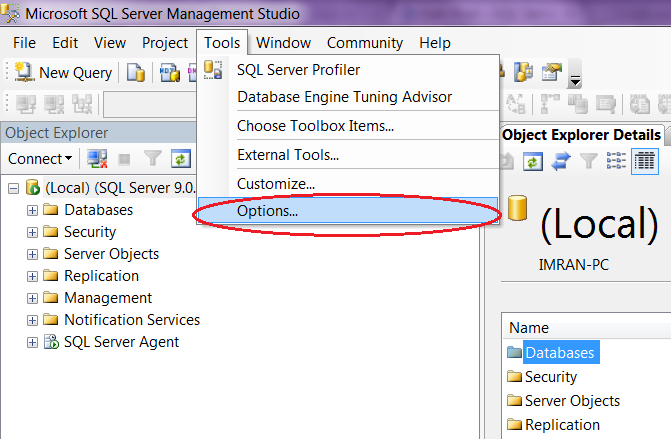This screenshot has width=671, height=439.
Task: Open the Connect dropdown in Object Explorer
Action: click(40, 159)
